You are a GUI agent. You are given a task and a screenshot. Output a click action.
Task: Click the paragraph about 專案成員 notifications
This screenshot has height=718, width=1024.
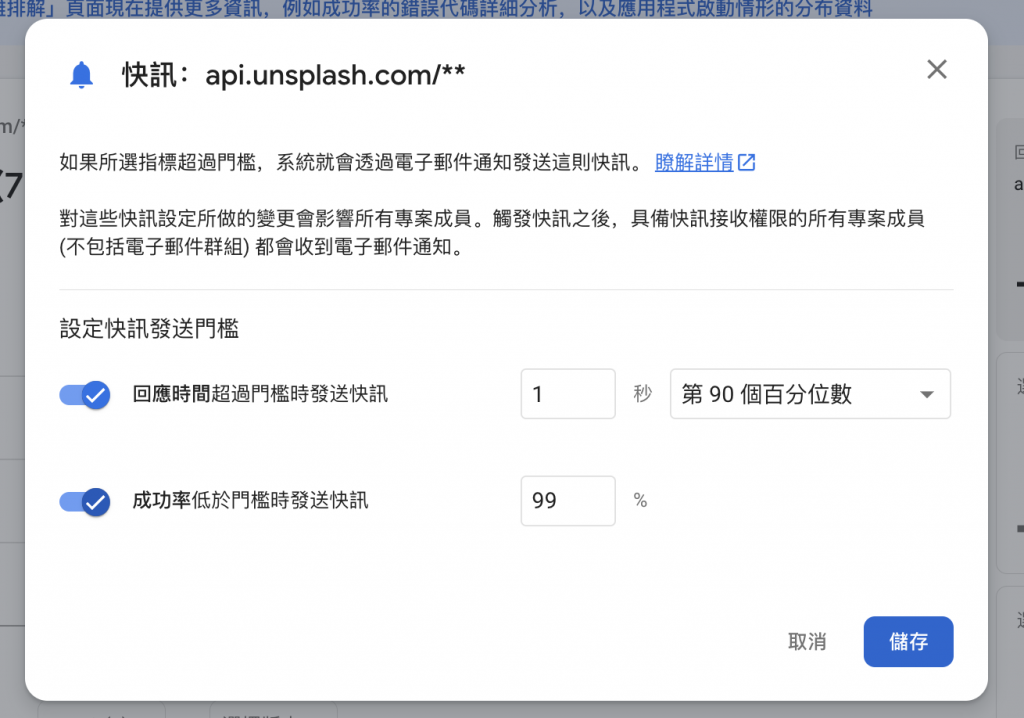point(492,233)
